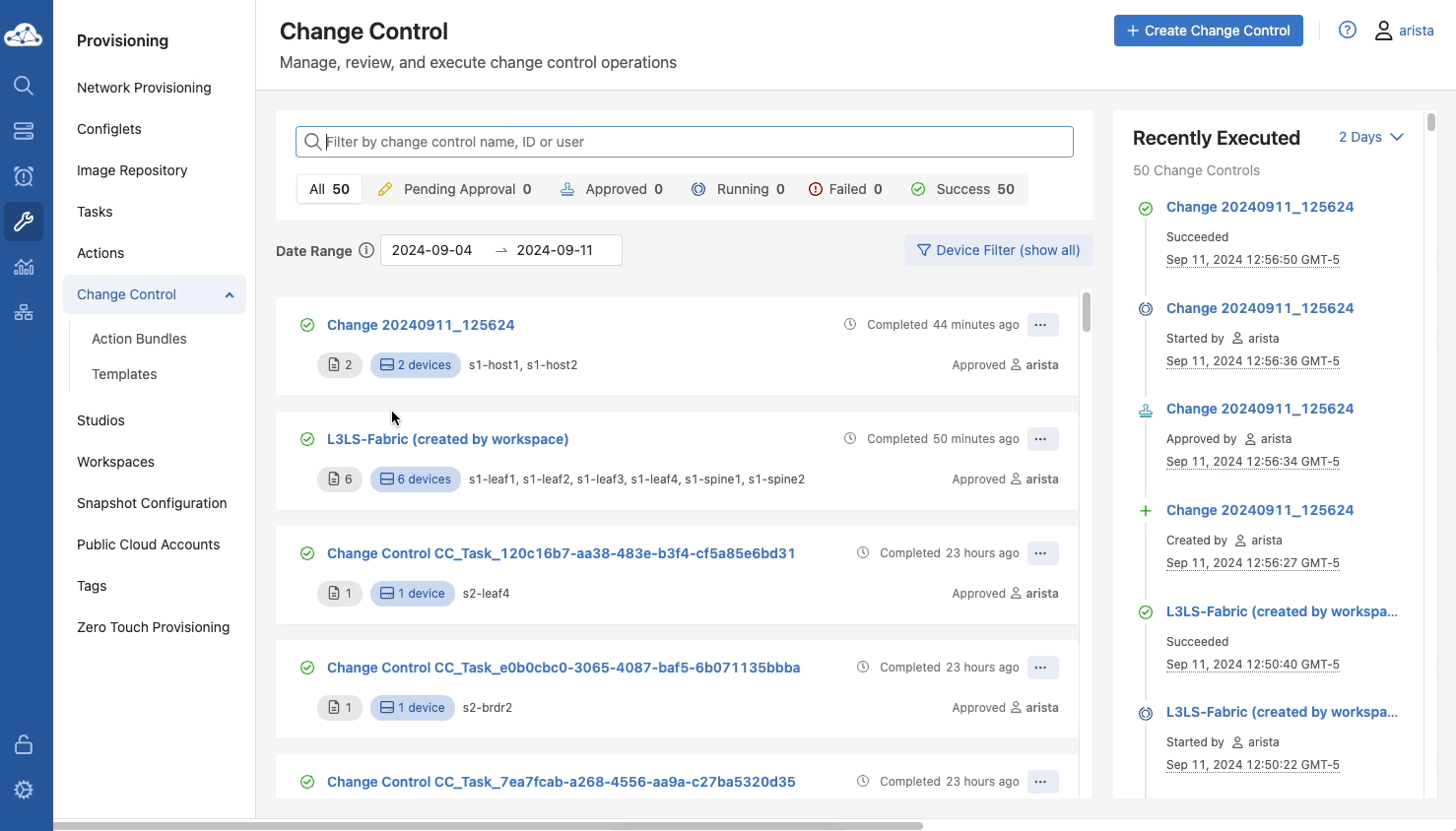The image size is (1456, 831).
Task: Open more options for L3LS-Fabric change control
Action: [1042, 439]
